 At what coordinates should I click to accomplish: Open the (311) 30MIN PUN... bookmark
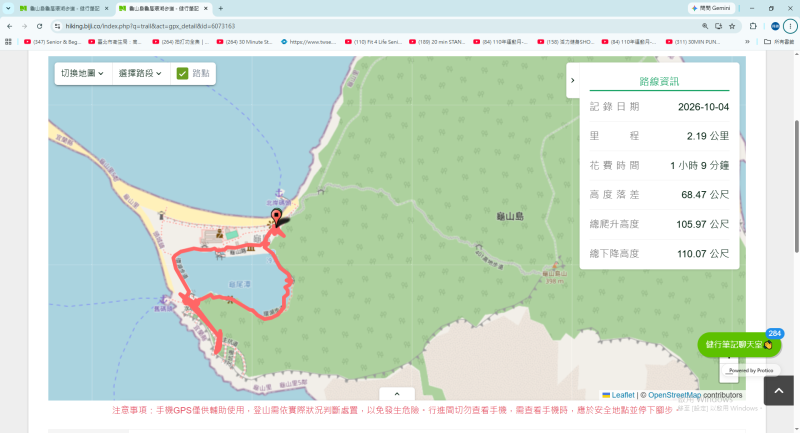[x=693, y=42]
